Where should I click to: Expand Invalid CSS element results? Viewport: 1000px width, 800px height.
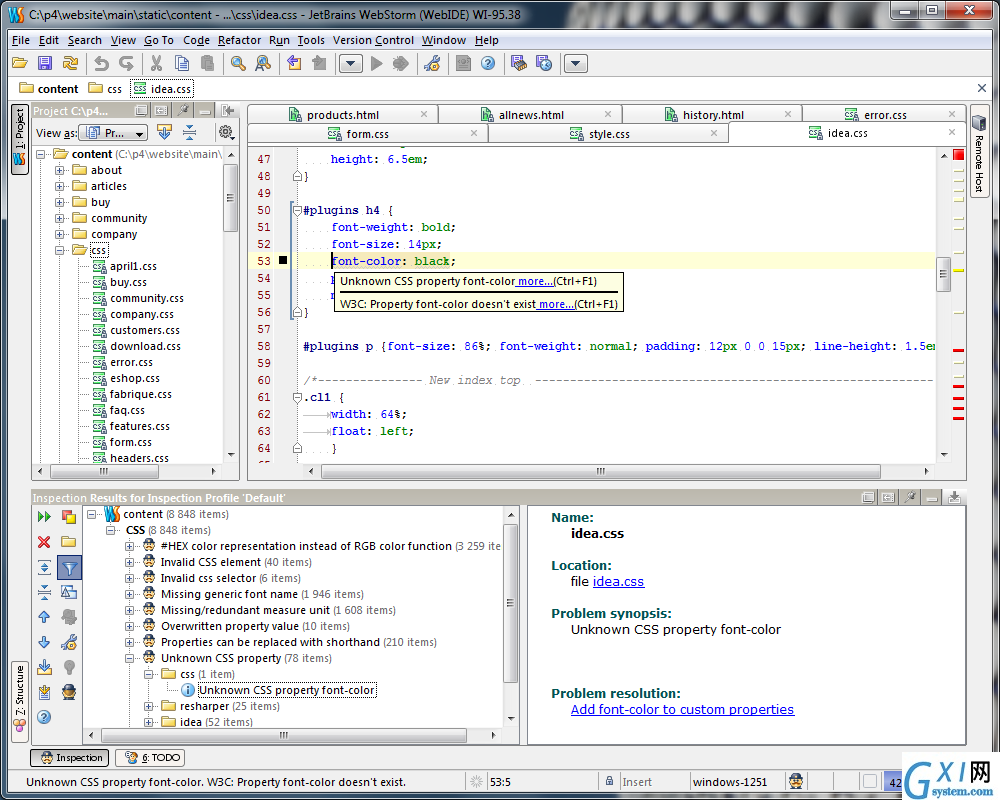129,562
